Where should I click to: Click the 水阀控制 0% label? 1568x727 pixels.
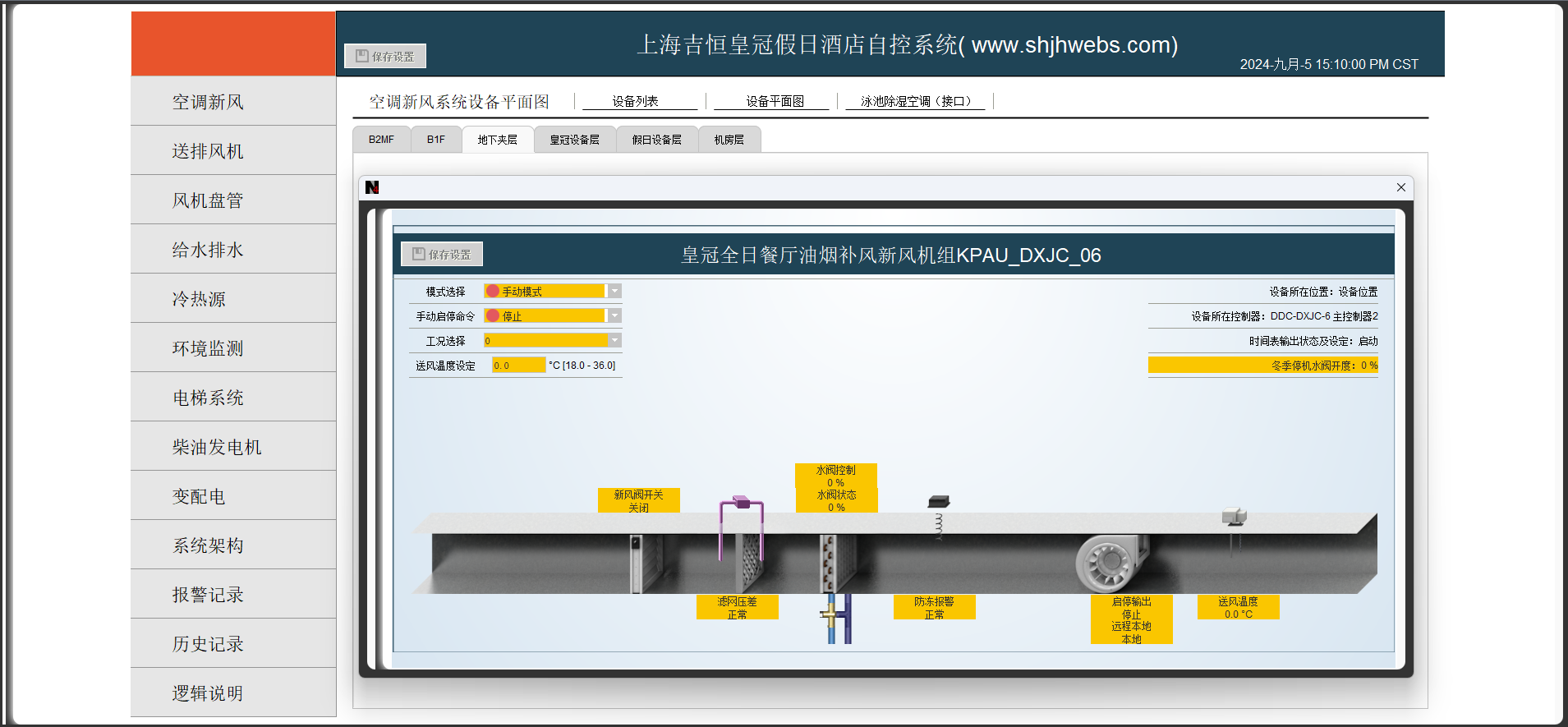tap(836, 476)
